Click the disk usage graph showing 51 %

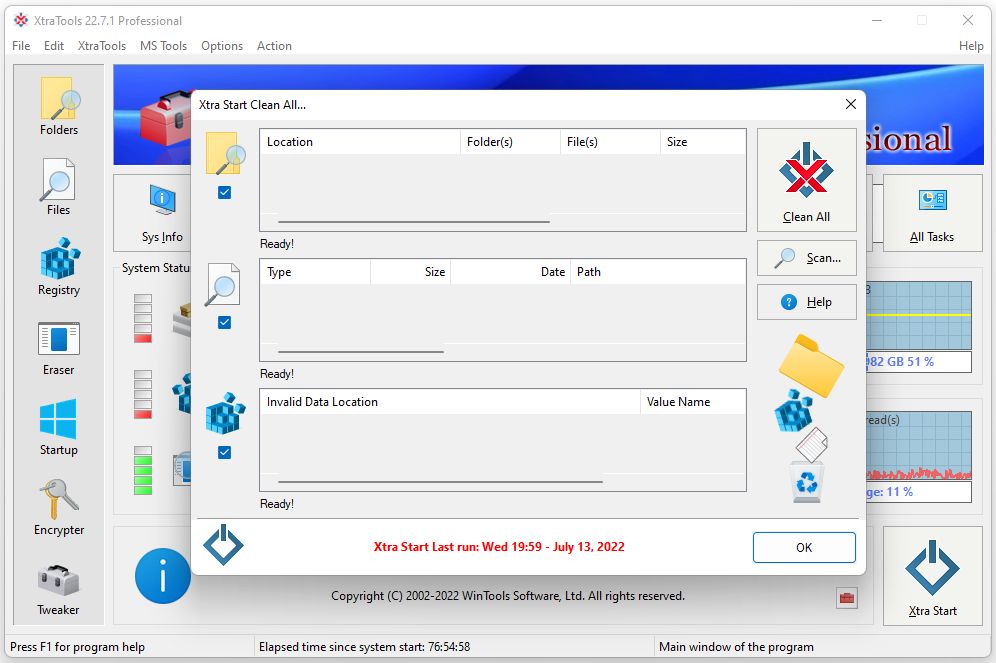pyautogui.click(x=919, y=316)
